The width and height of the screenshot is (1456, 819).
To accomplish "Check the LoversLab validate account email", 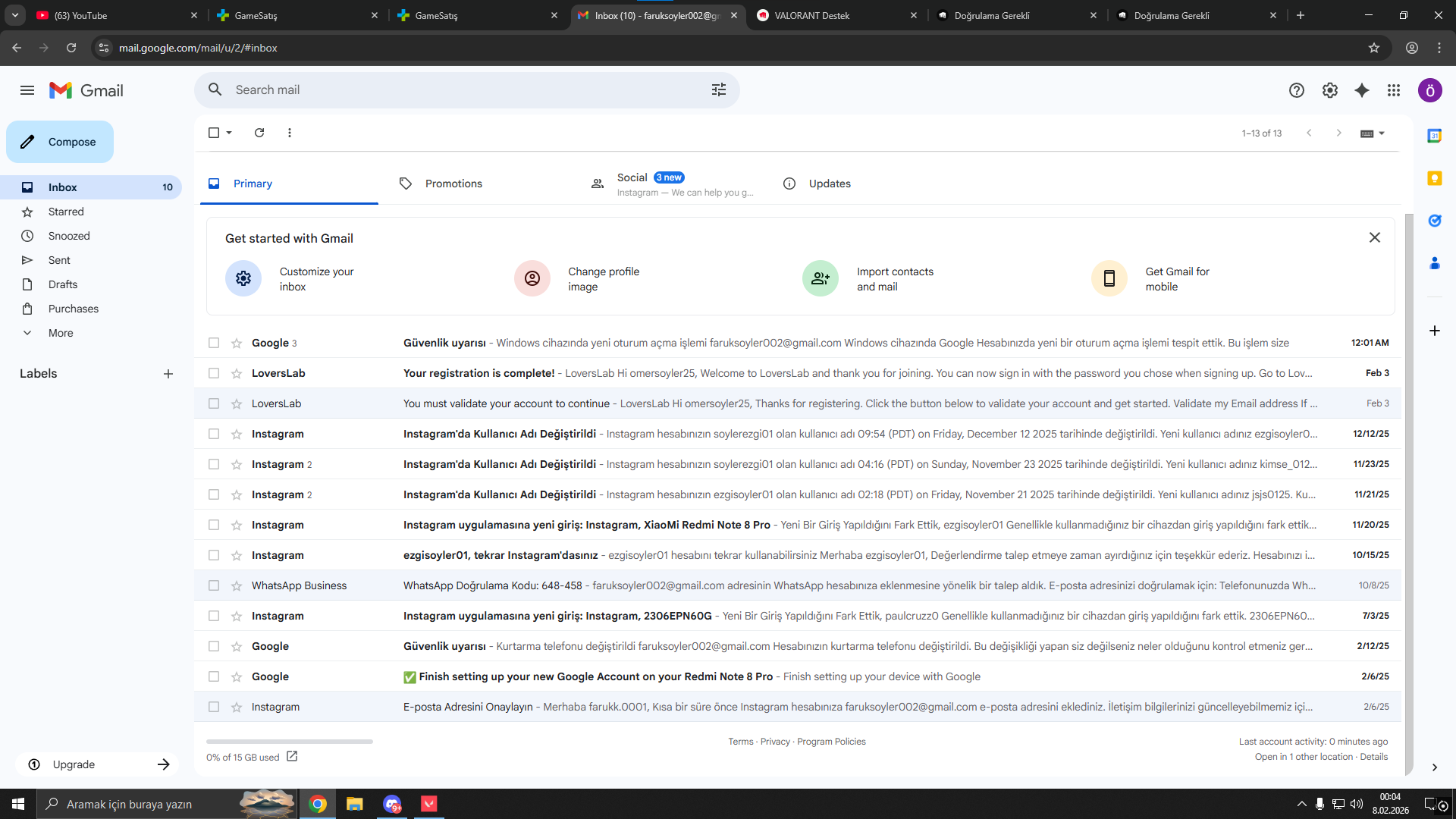I will pos(214,403).
